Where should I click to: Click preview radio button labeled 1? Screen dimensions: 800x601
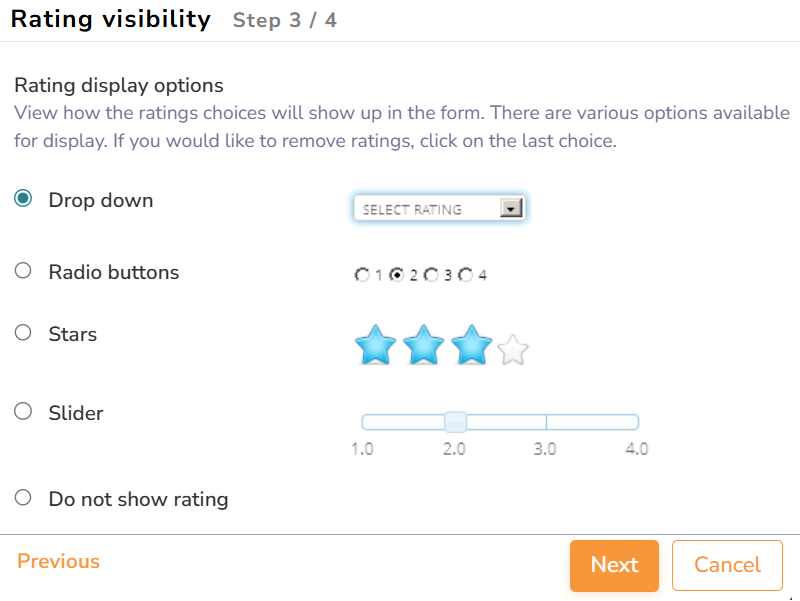click(x=362, y=275)
